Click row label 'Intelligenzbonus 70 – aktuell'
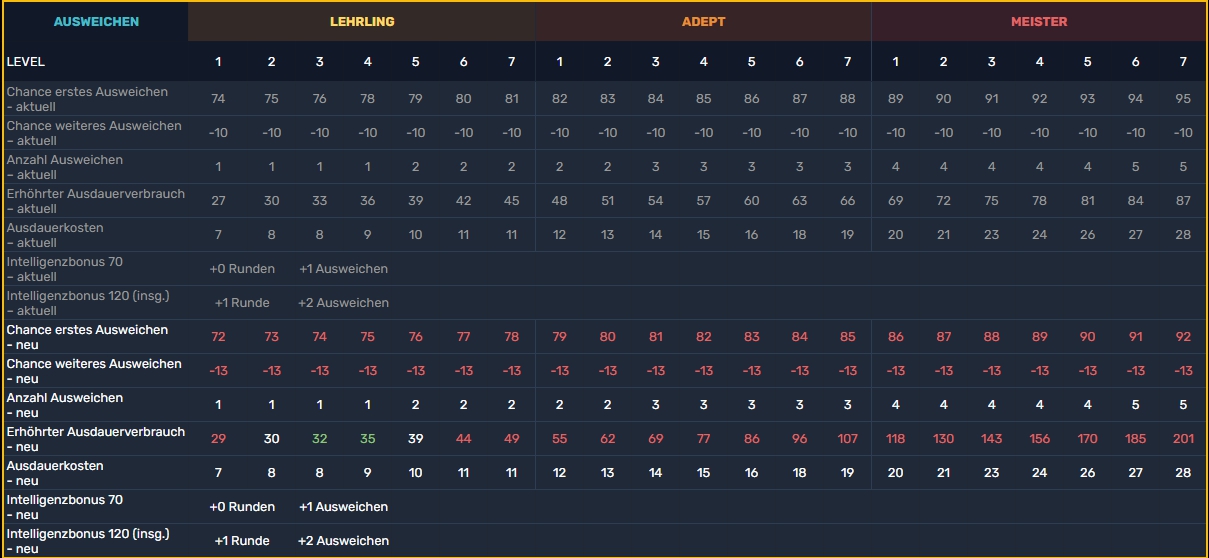Viewport: 1209px width, 558px height. [x=65, y=269]
